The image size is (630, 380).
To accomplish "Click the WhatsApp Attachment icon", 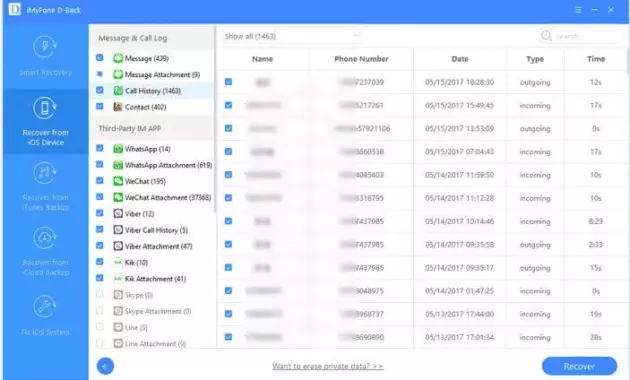I will [118, 165].
